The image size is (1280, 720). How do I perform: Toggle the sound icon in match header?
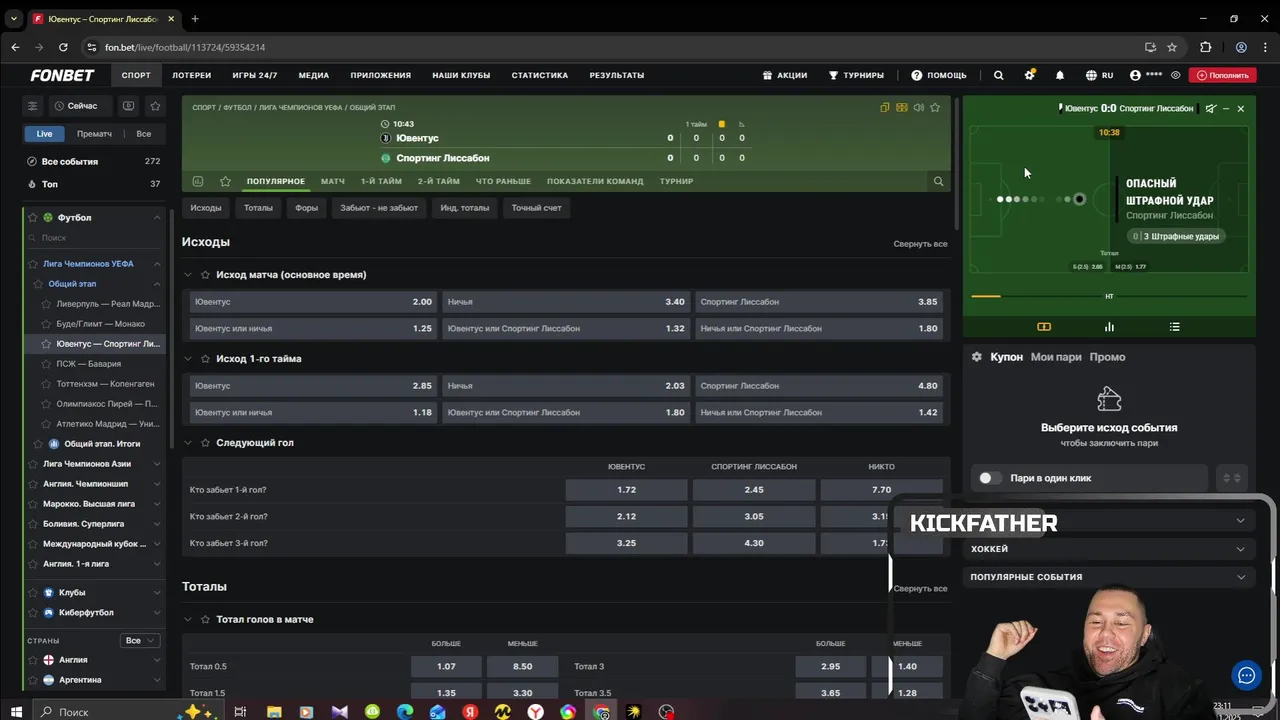pyautogui.click(x=918, y=107)
